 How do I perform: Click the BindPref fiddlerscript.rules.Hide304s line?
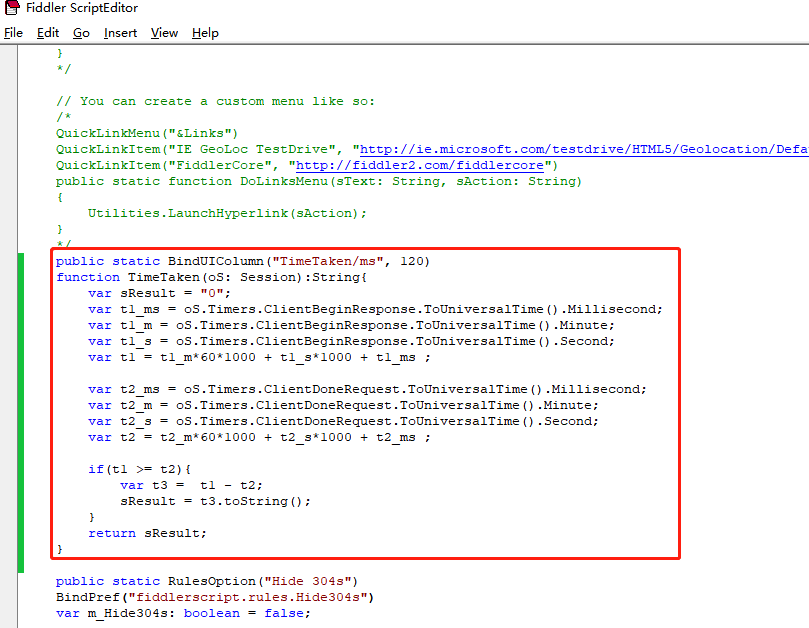(x=215, y=597)
